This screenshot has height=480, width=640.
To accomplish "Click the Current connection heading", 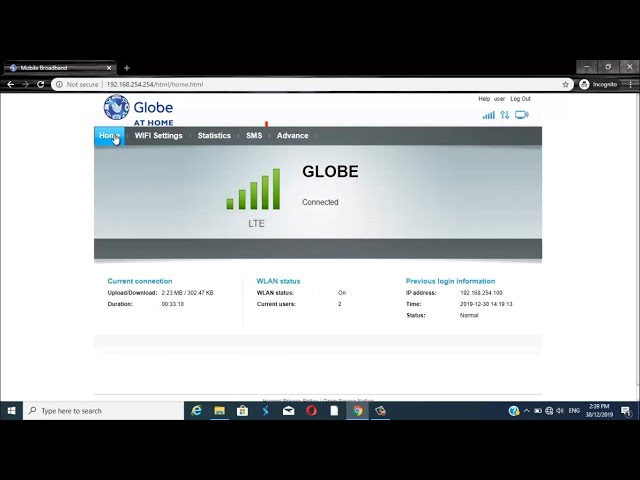I will coord(140,281).
